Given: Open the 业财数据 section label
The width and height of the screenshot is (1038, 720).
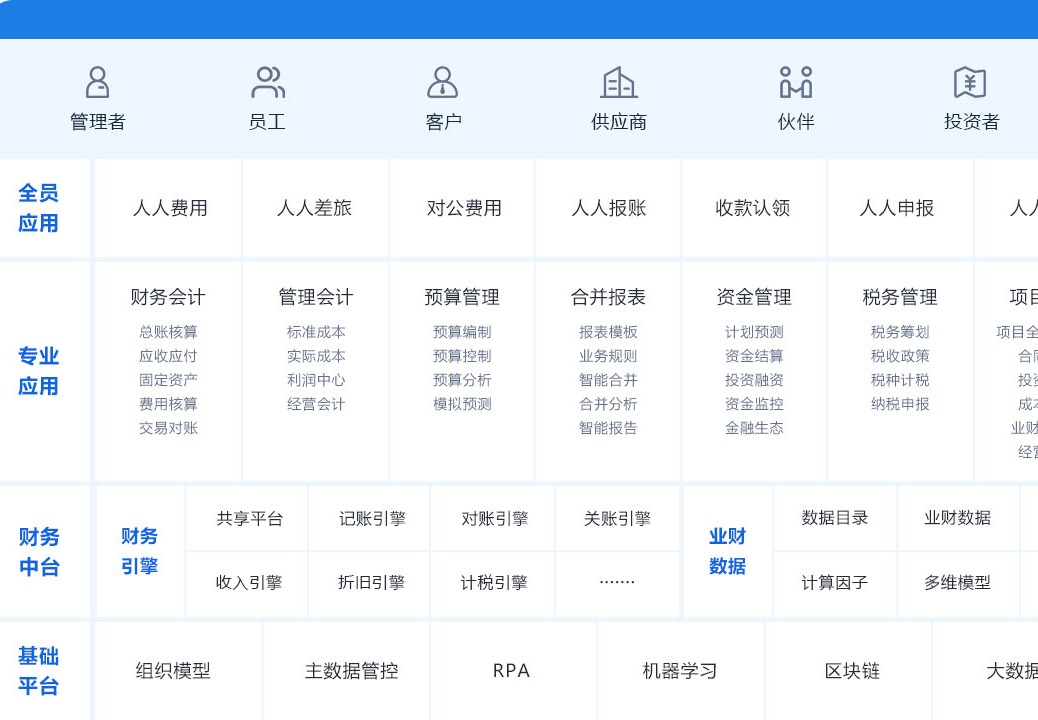Looking at the screenshot, I should (728, 551).
